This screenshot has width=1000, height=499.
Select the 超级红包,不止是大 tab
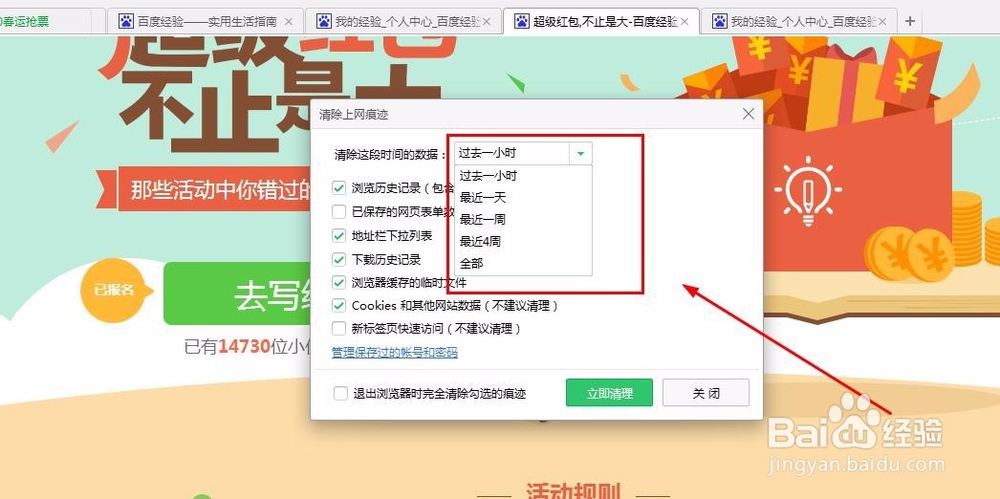pos(601,21)
